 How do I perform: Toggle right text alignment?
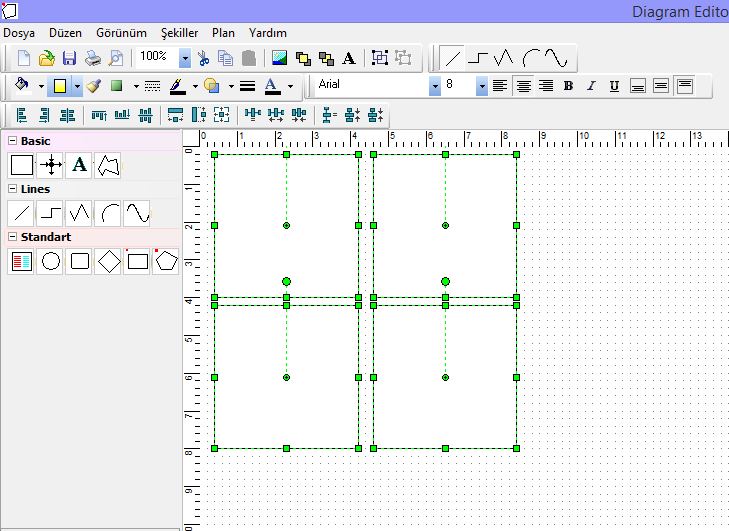coord(546,86)
